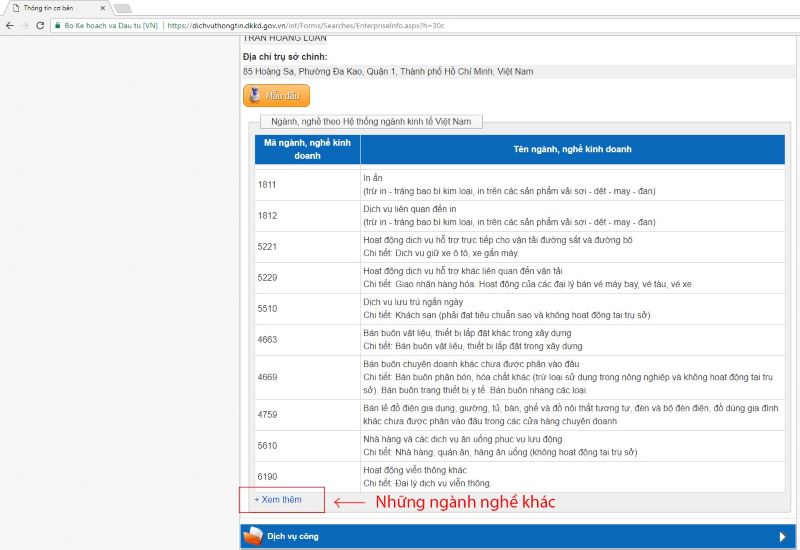Click 'Ngành, nghề theo Hệ thống ngành kinh tế' heading
Screen dimensions: 800x550
371,121
